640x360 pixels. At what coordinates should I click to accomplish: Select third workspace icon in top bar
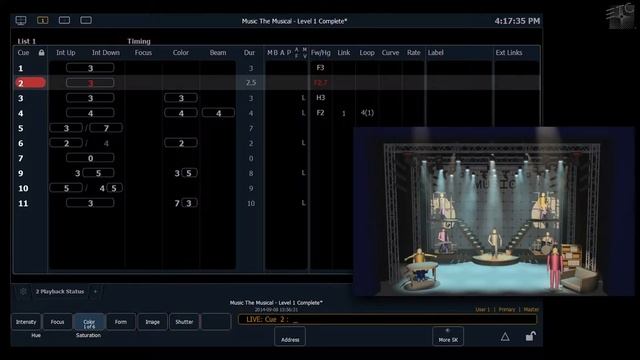click(64, 20)
